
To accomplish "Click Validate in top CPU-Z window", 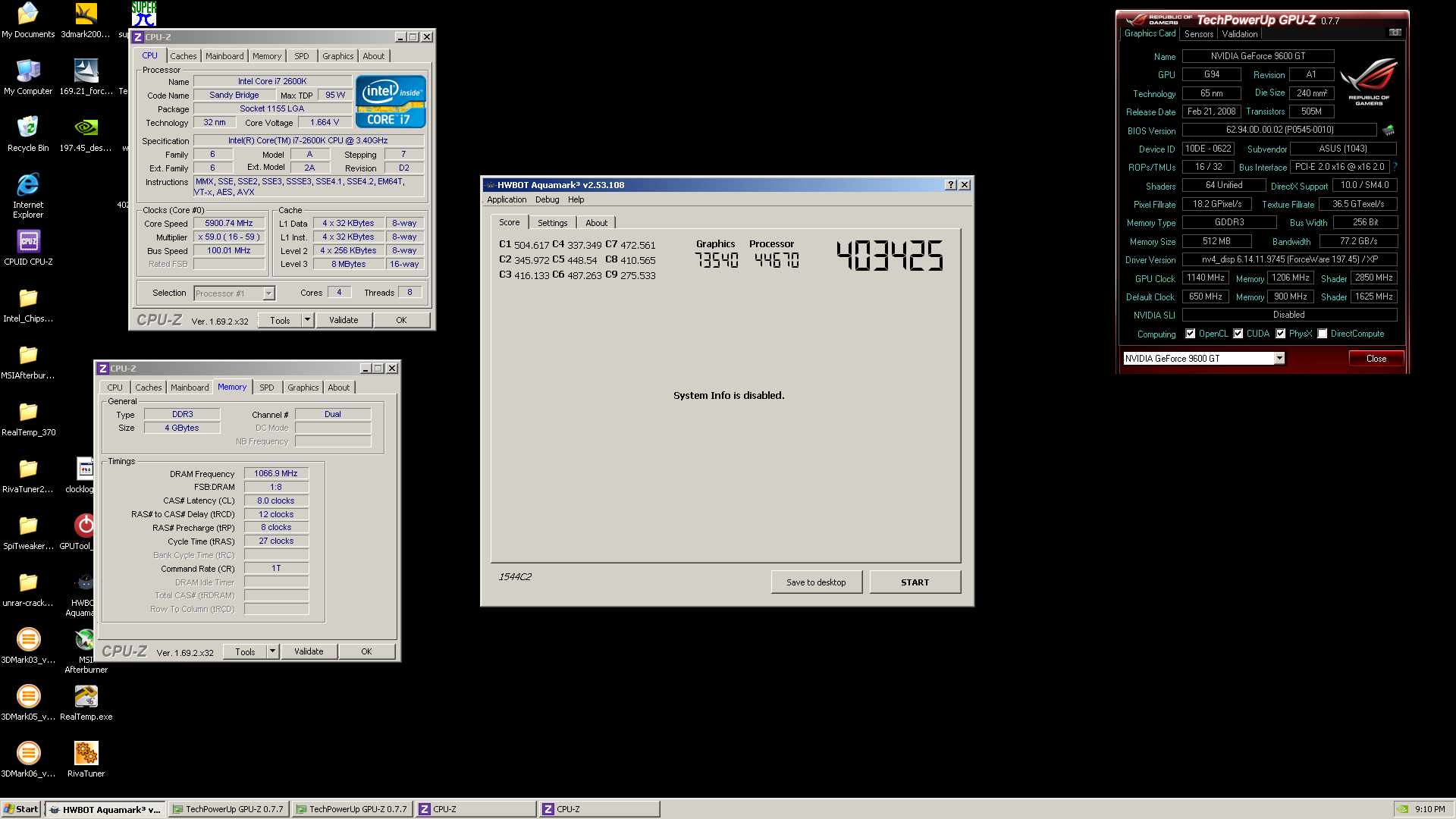I will coord(344,320).
